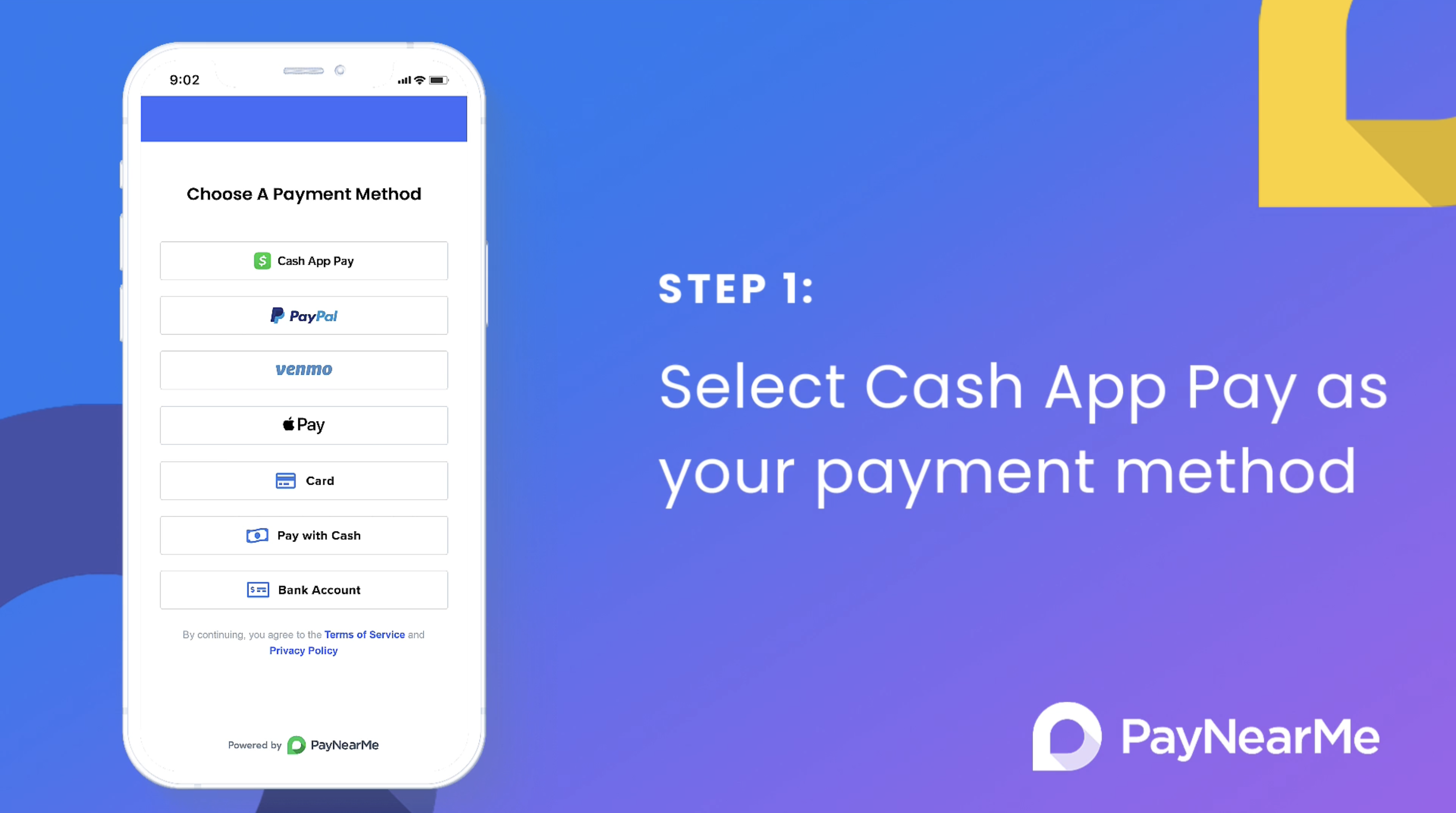Viewport: 1456px width, 813px height.
Task: Open the Terms of Service link
Action: pyautogui.click(x=363, y=634)
